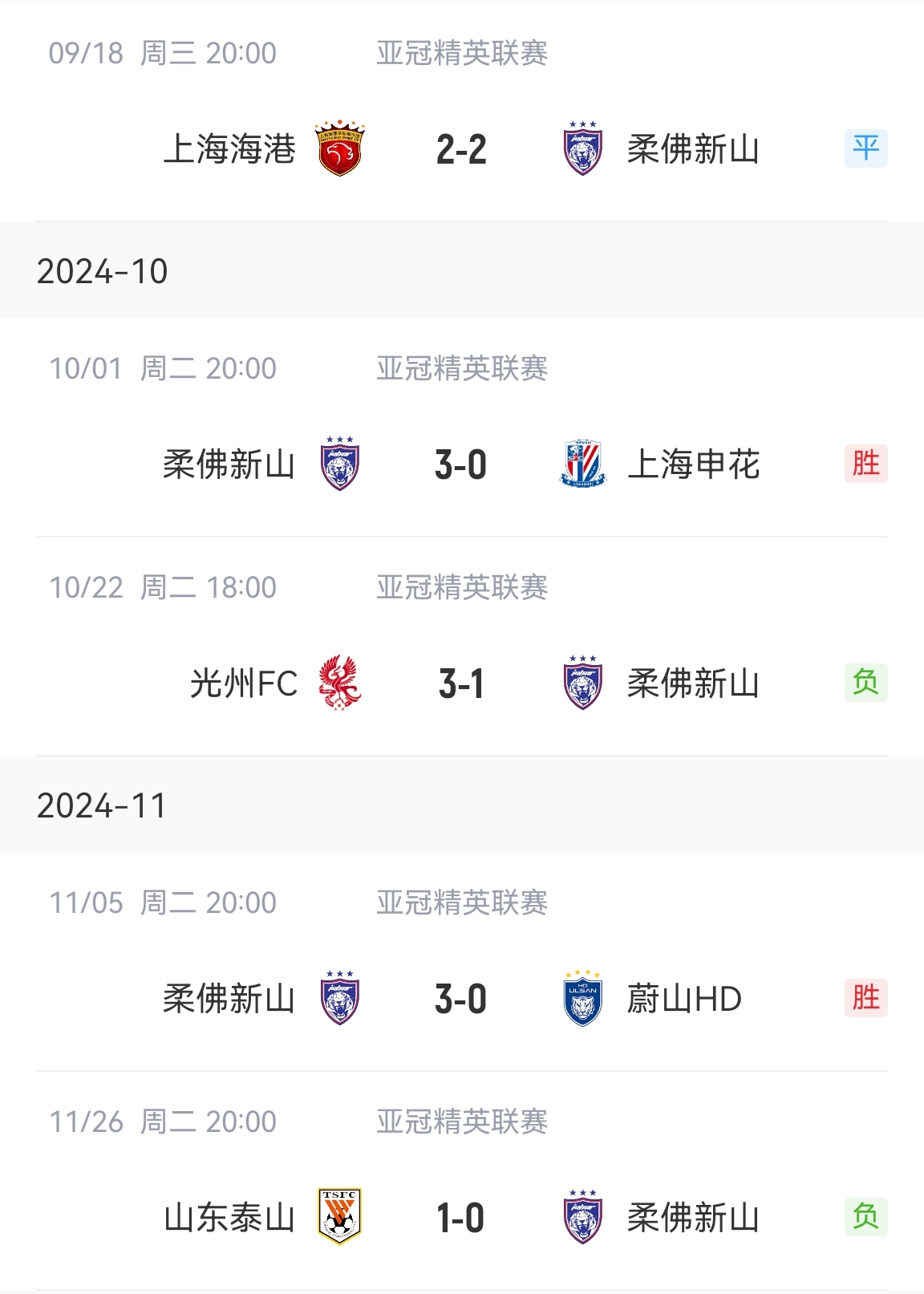Tap the Gwangju FC phoenix crest
924x1294 pixels.
click(339, 683)
